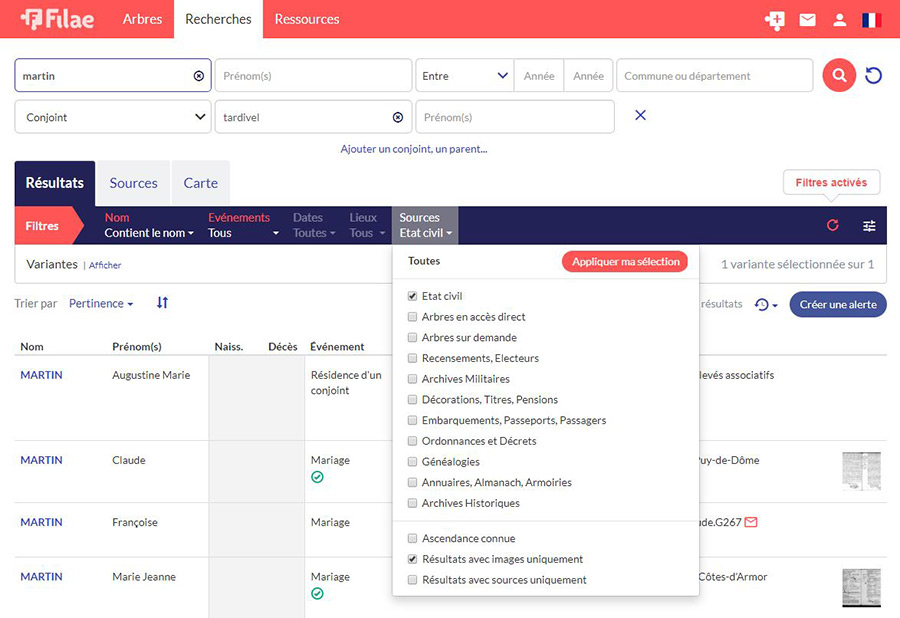The image size is (900, 618).
Task: Expand the Conjoint relation dropdown
Action: point(113,117)
